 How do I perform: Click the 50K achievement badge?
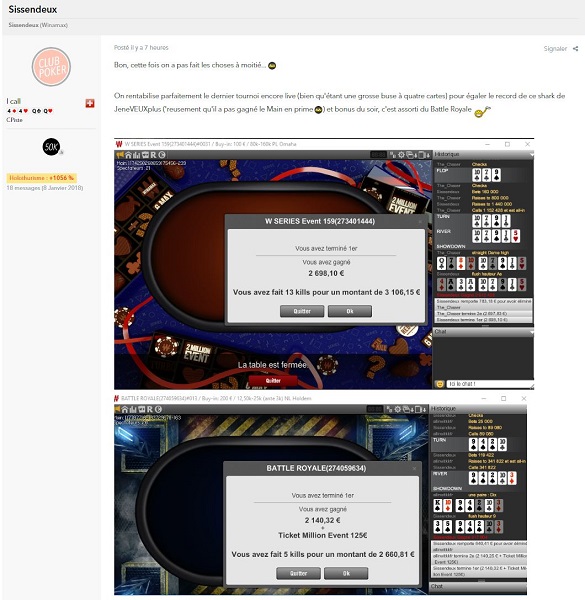[x=52, y=147]
